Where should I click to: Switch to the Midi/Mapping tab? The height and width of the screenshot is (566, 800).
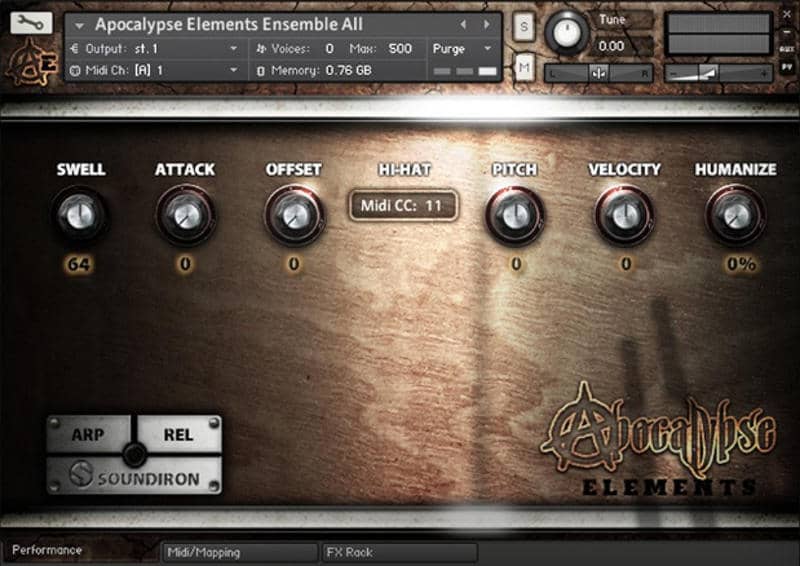(240, 551)
